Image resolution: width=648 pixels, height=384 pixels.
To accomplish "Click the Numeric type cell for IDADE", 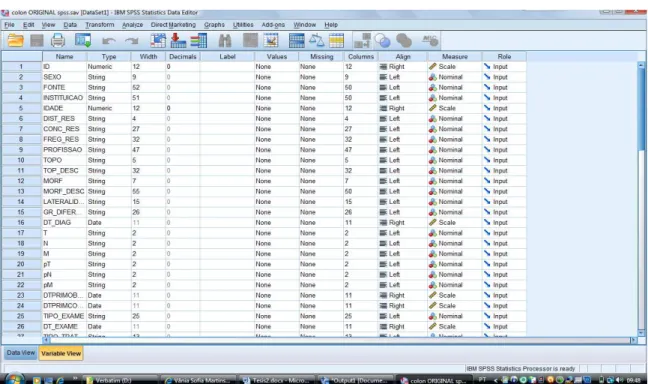I will coord(109,108).
